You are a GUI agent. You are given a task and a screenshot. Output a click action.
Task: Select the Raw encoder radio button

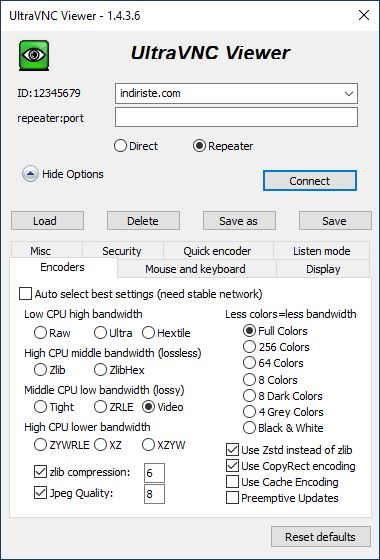(40, 333)
